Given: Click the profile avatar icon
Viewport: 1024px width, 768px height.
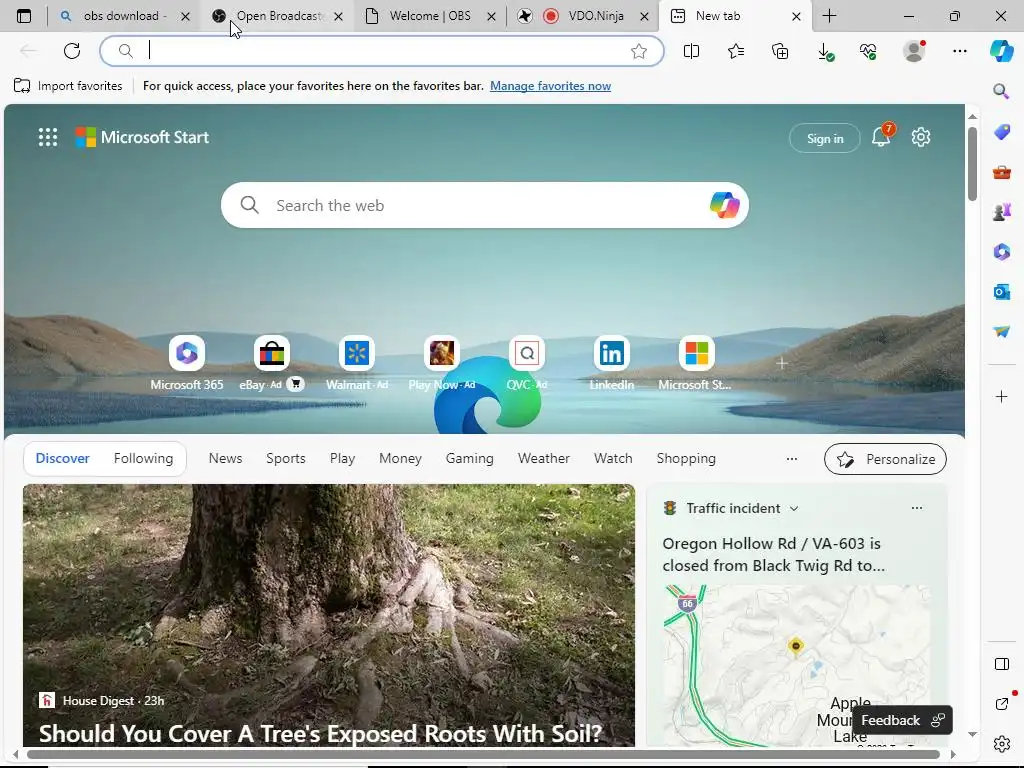Looking at the screenshot, I should coord(914,51).
